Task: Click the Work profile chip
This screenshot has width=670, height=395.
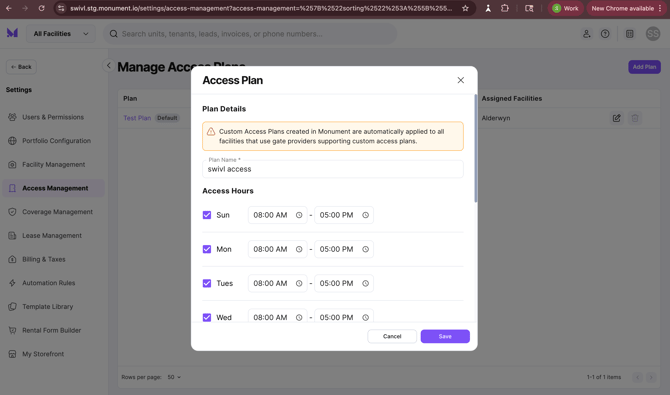Action: pyautogui.click(x=565, y=8)
